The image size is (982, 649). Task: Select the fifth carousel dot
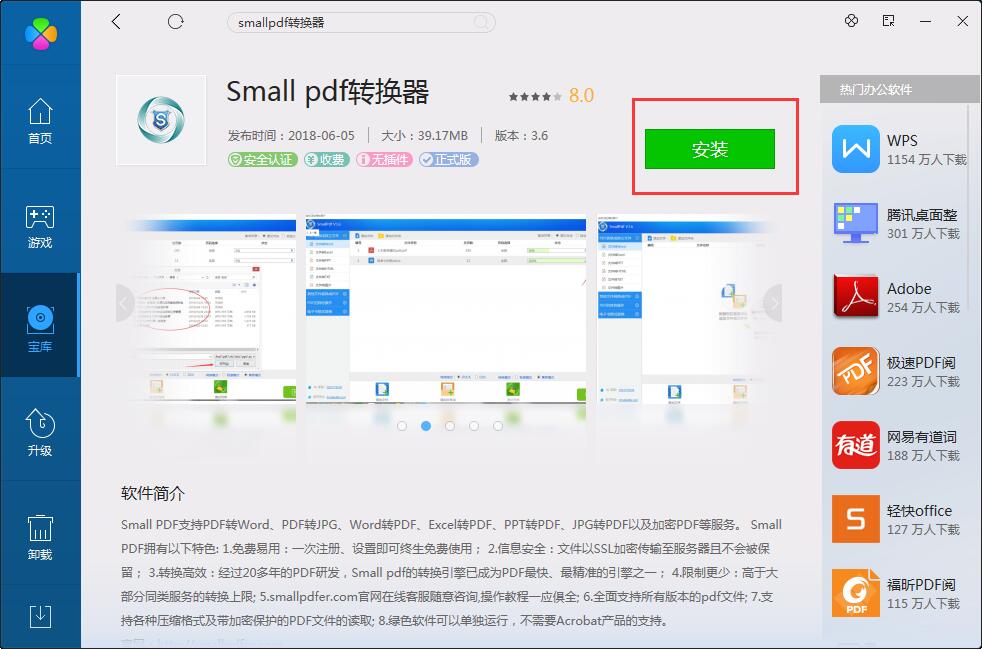[x=497, y=426]
